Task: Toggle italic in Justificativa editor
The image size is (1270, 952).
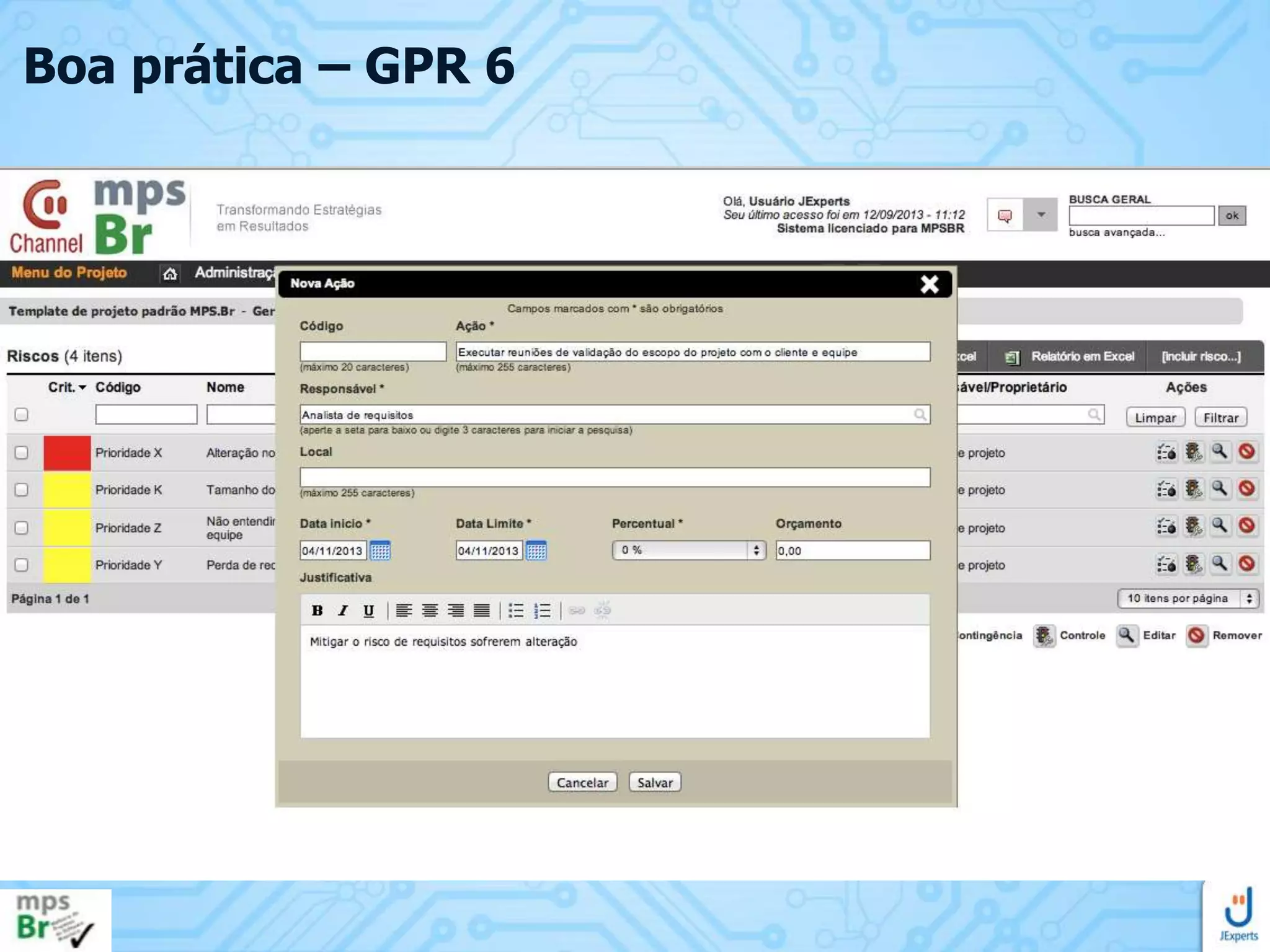Action: [342, 610]
